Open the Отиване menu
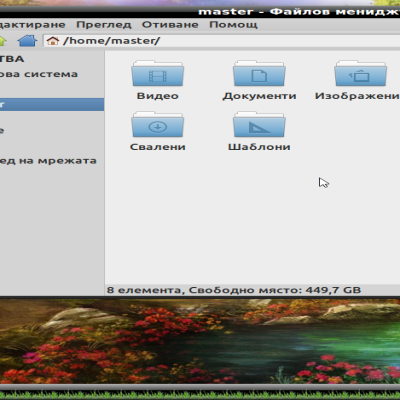Viewport: 400px width, 400px height. pos(170,25)
